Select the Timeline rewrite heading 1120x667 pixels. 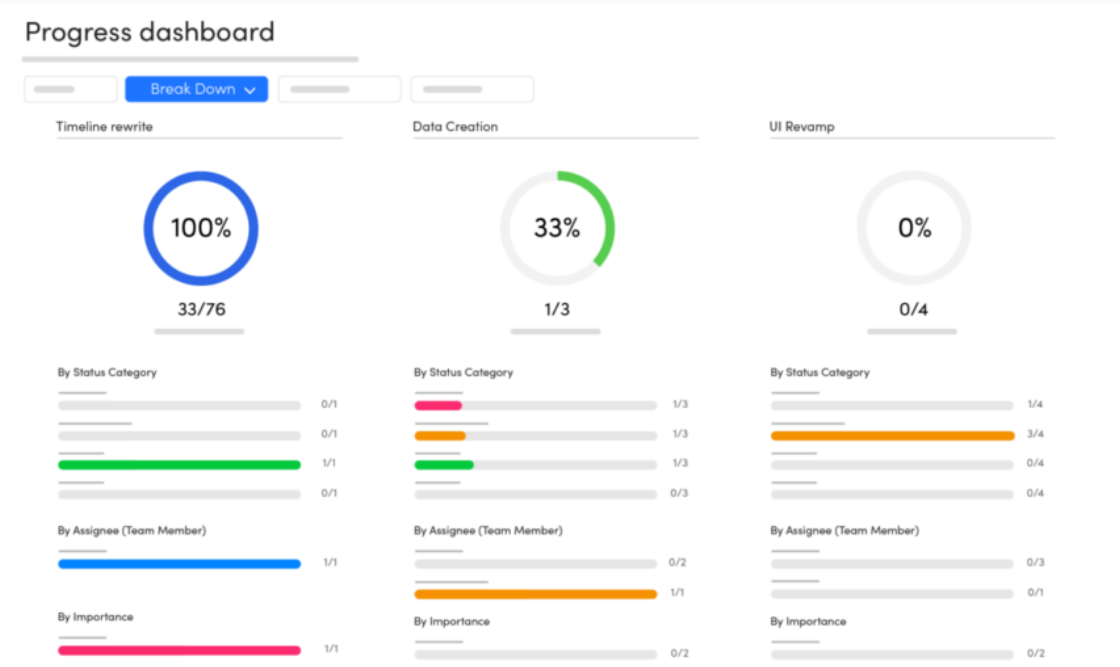[x=104, y=126]
